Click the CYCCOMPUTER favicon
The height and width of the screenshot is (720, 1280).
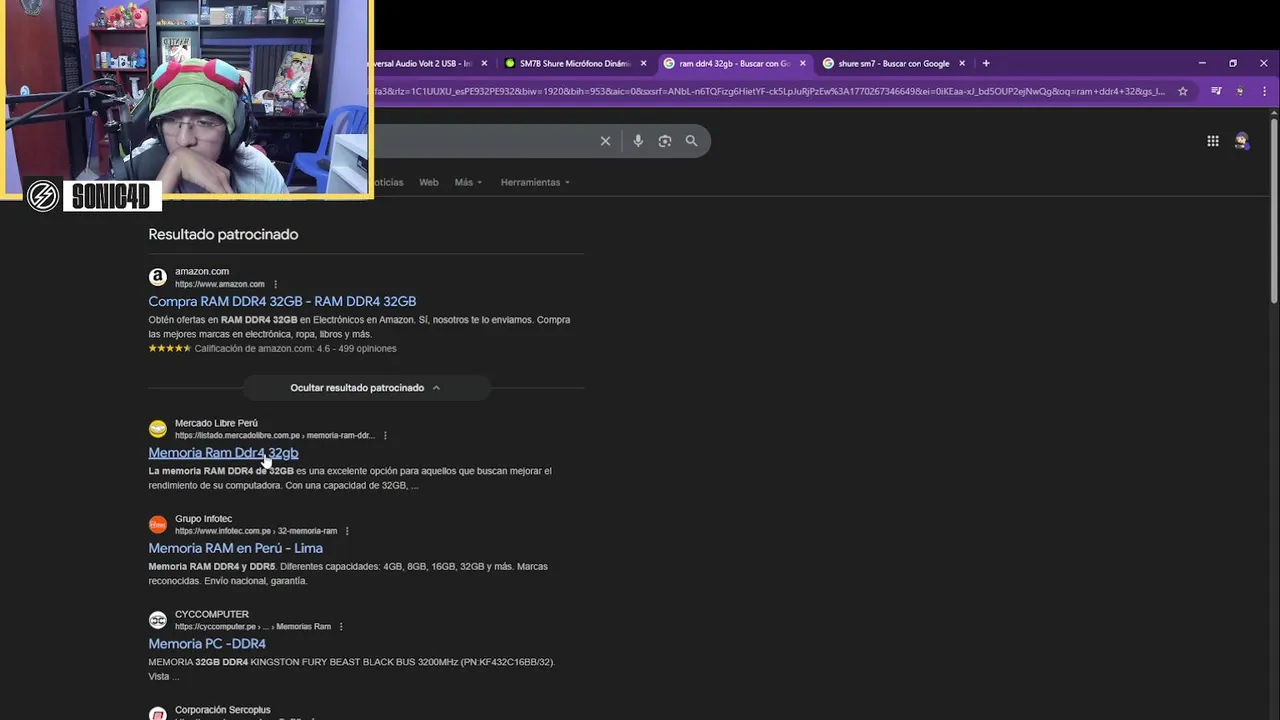click(x=158, y=620)
